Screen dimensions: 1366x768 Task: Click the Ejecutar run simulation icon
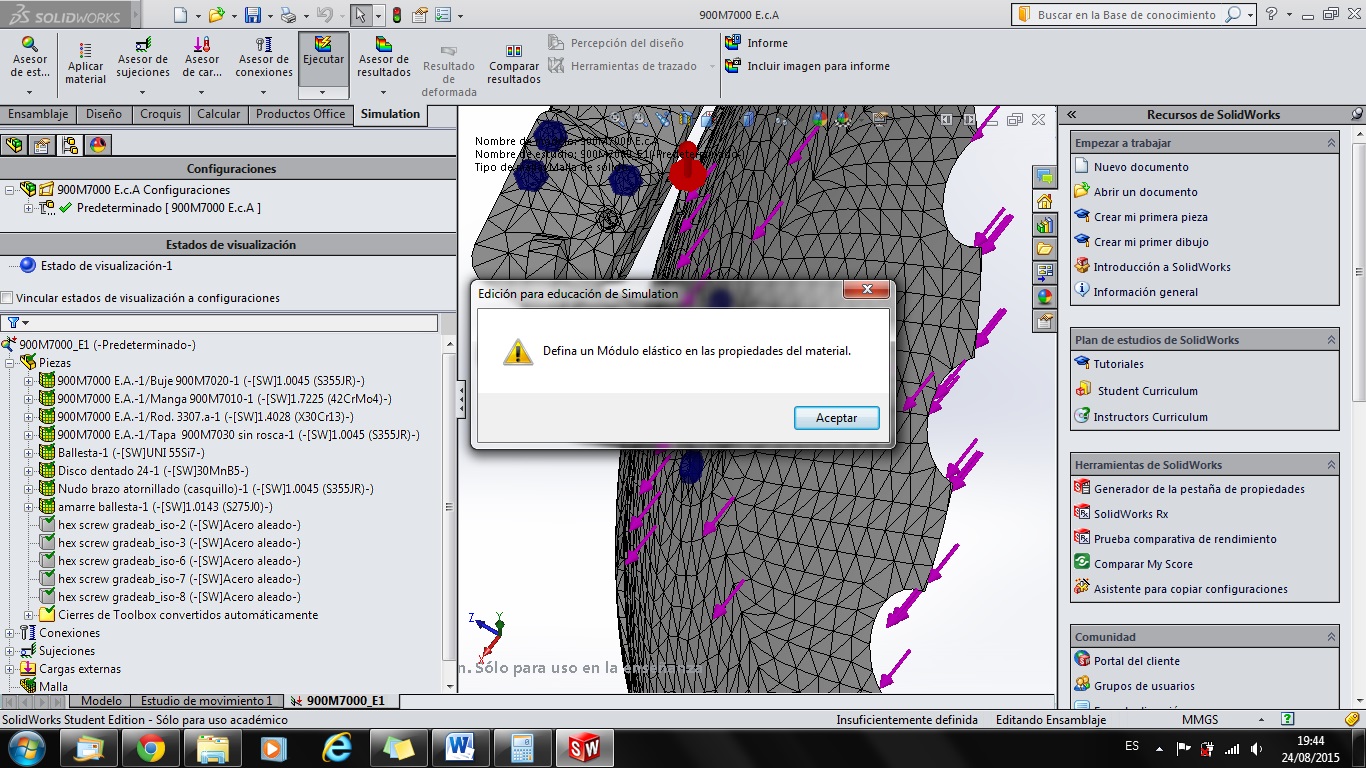(323, 44)
